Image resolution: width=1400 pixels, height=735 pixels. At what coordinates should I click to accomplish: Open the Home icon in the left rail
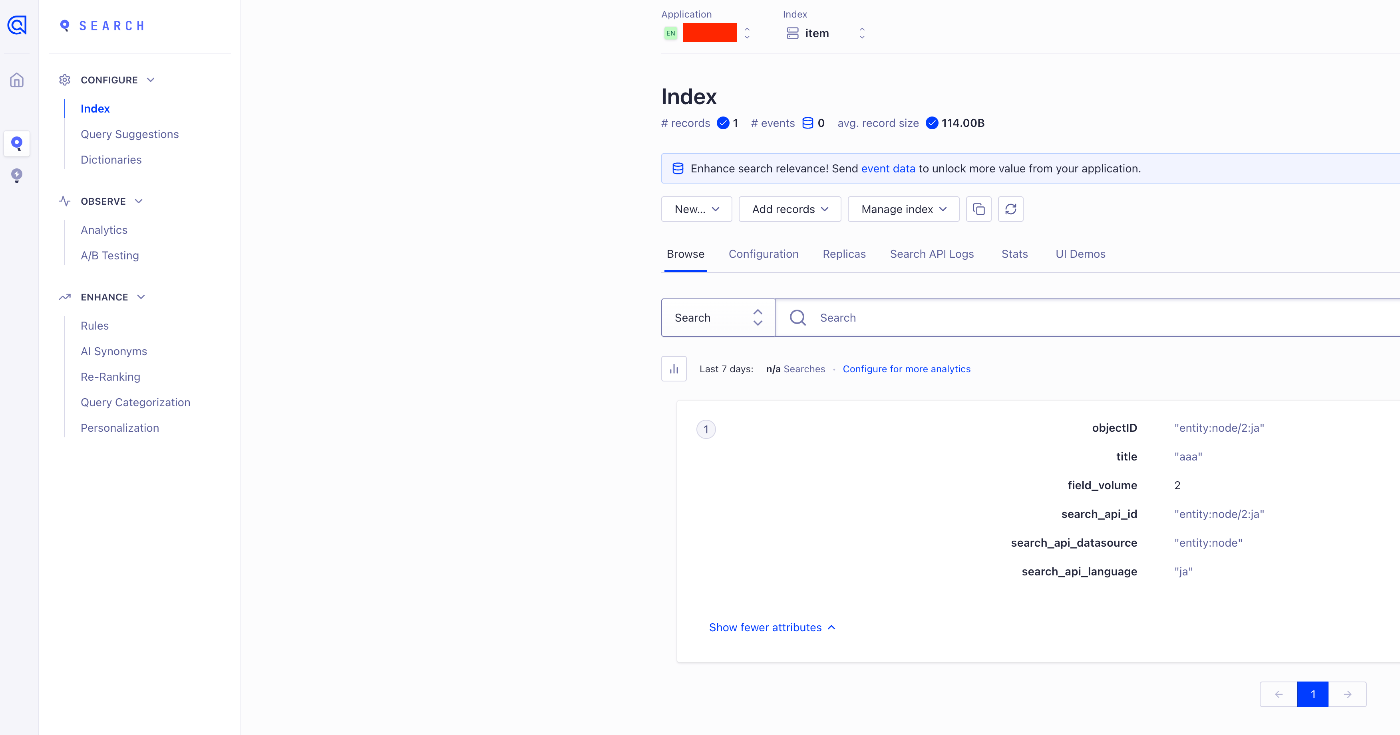click(x=16, y=78)
